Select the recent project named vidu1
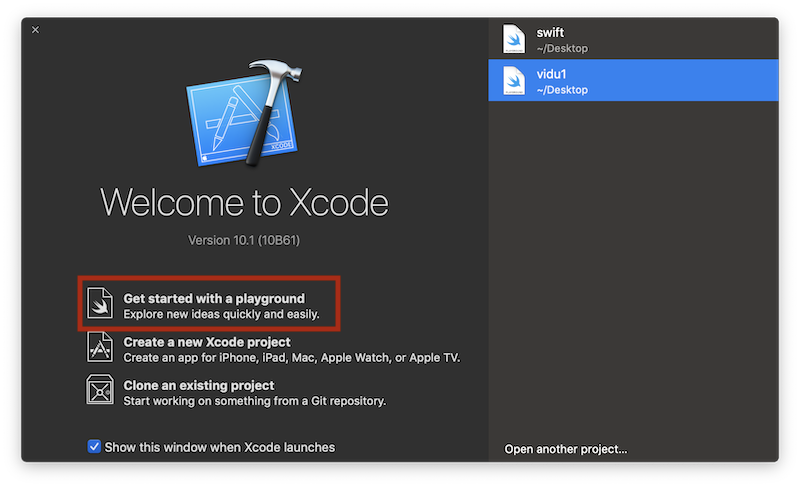This screenshot has width=800, height=487. (633, 80)
